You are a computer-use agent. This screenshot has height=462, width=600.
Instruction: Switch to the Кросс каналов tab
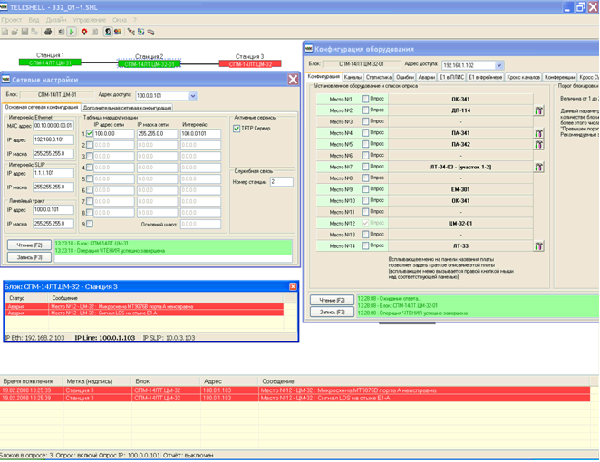click(x=523, y=77)
